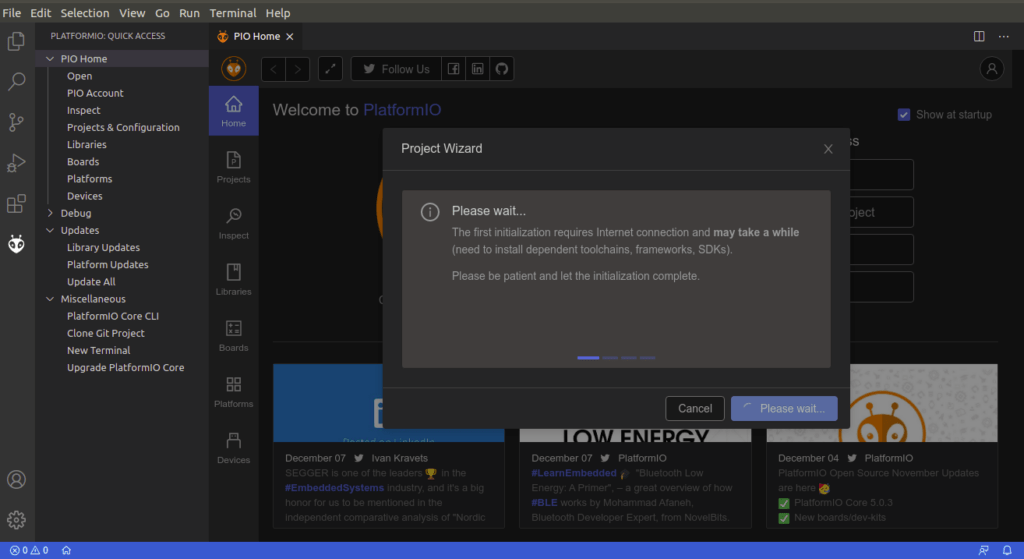Open the View menu
The image size is (1024, 559).
(x=132, y=13)
